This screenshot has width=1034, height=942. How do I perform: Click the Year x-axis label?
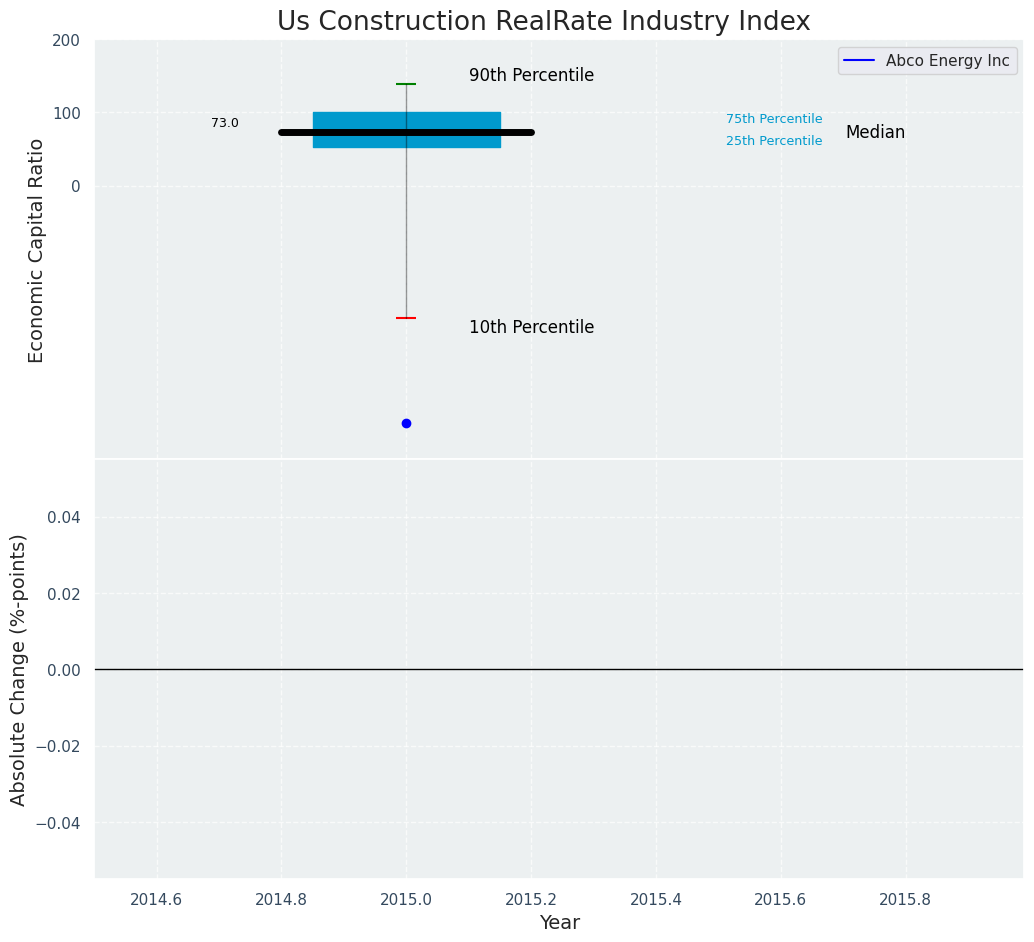[559, 922]
